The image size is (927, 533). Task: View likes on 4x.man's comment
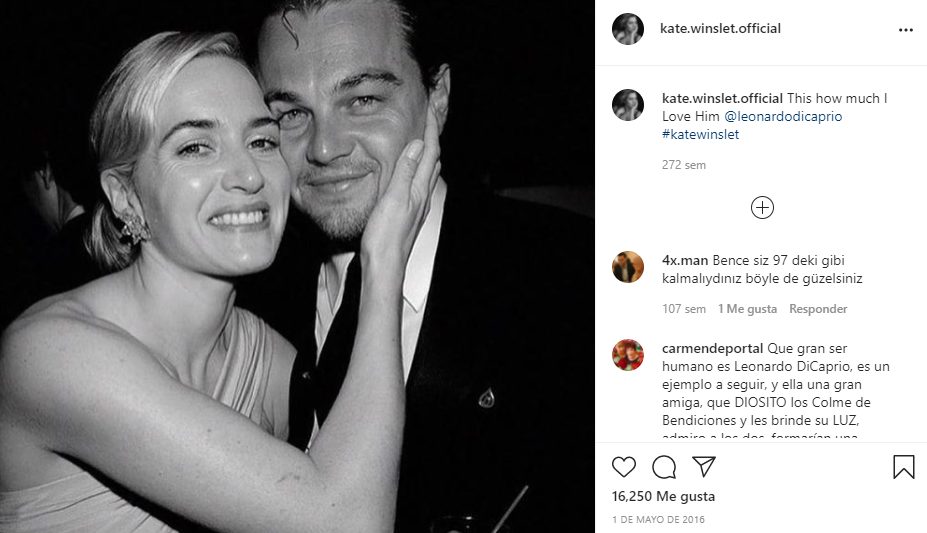pos(747,309)
